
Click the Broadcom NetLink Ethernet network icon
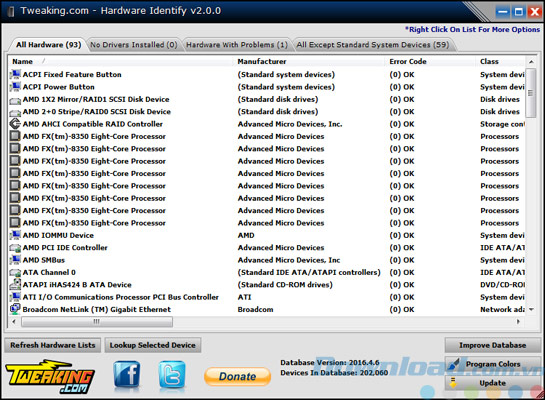(x=15, y=309)
